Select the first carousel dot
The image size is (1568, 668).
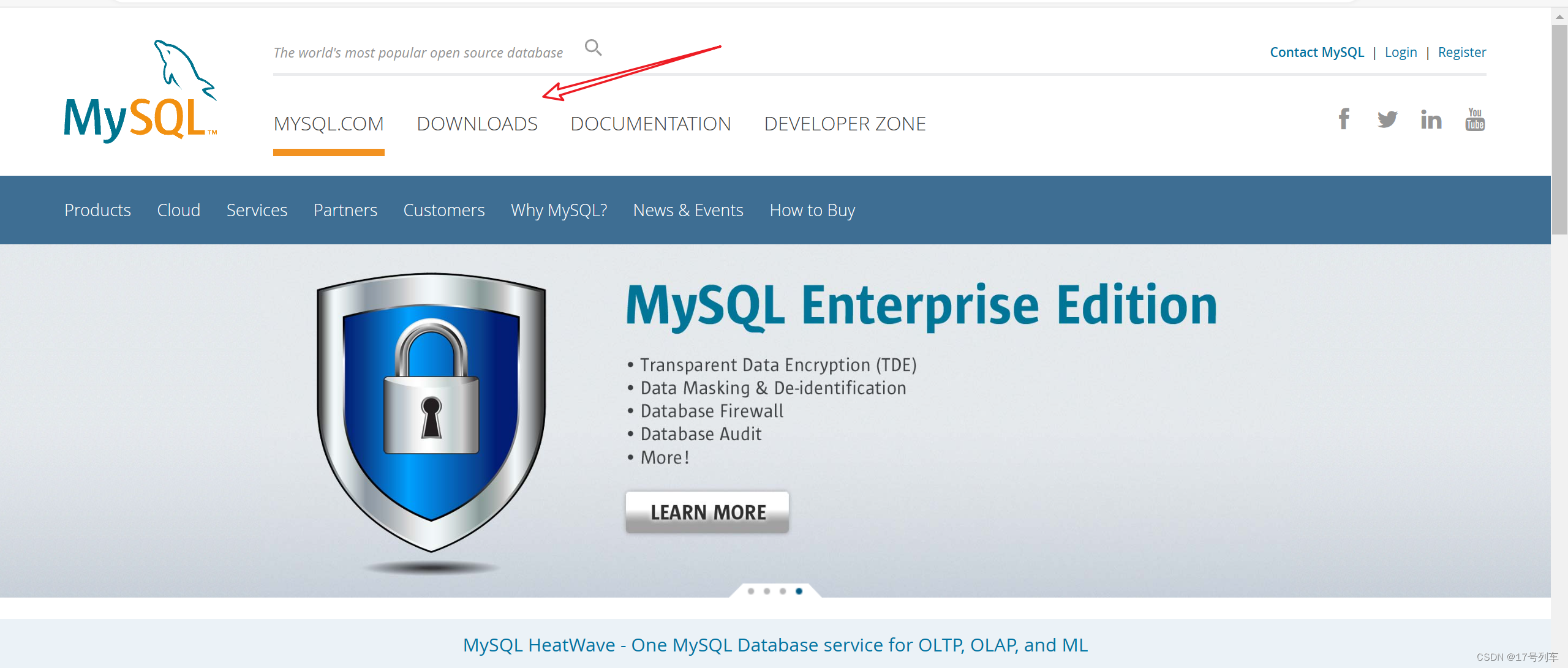[751, 591]
